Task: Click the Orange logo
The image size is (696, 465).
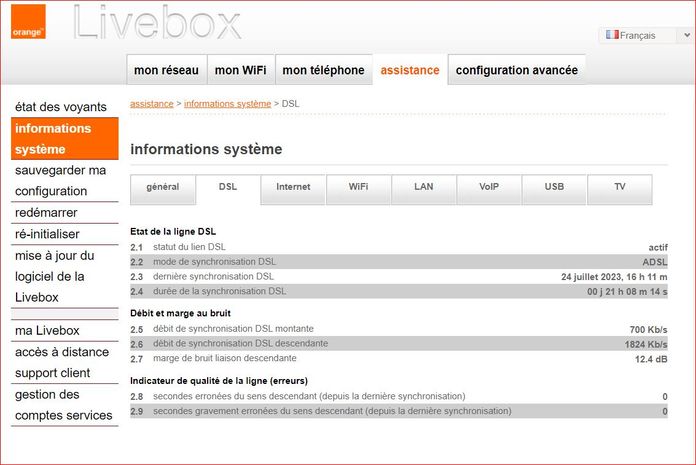Action: [28, 21]
